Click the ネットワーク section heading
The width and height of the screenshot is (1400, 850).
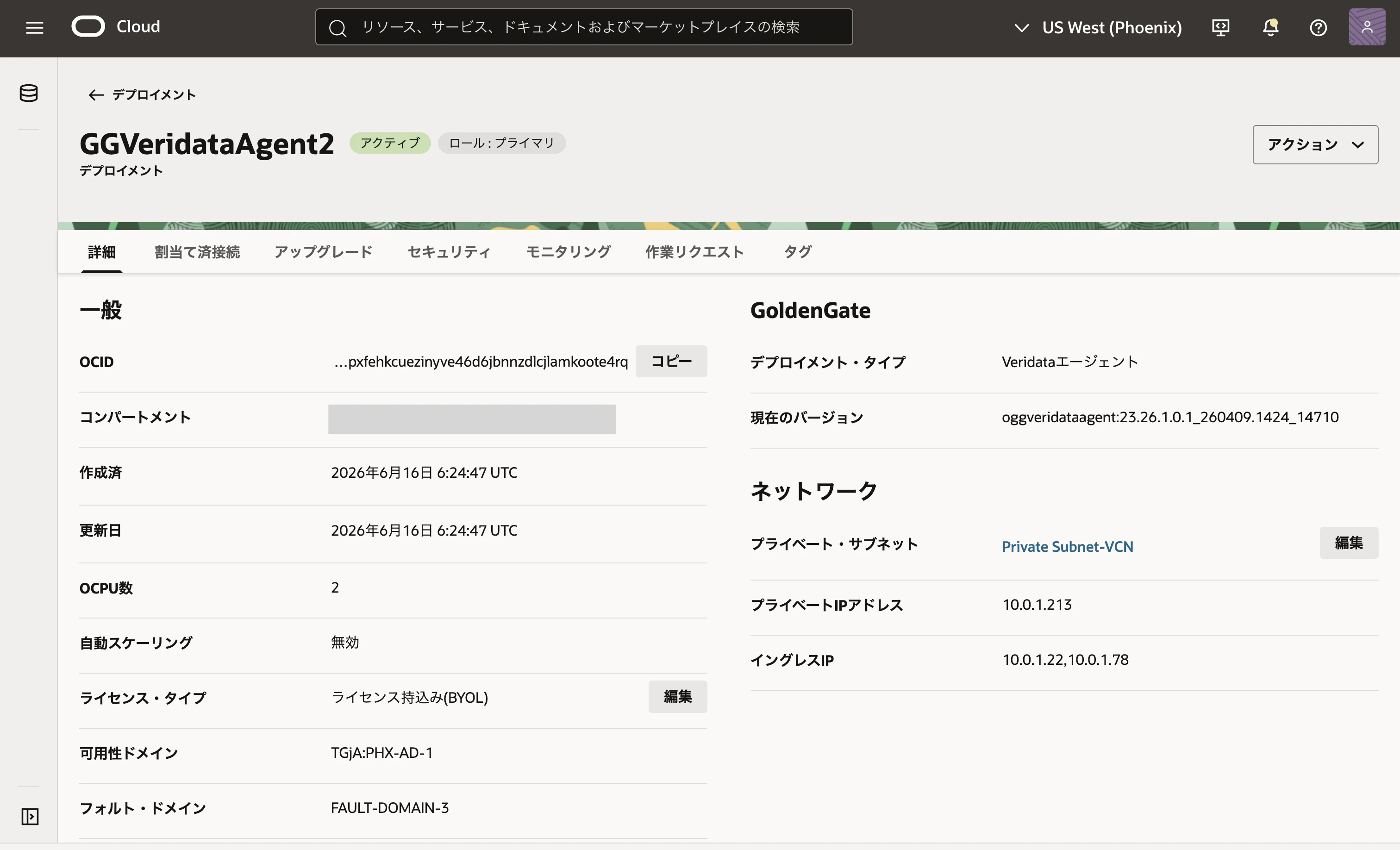(813, 491)
